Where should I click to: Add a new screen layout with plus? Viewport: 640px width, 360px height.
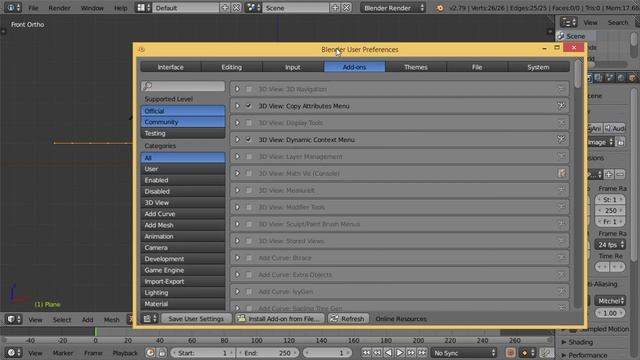[224, 8]
